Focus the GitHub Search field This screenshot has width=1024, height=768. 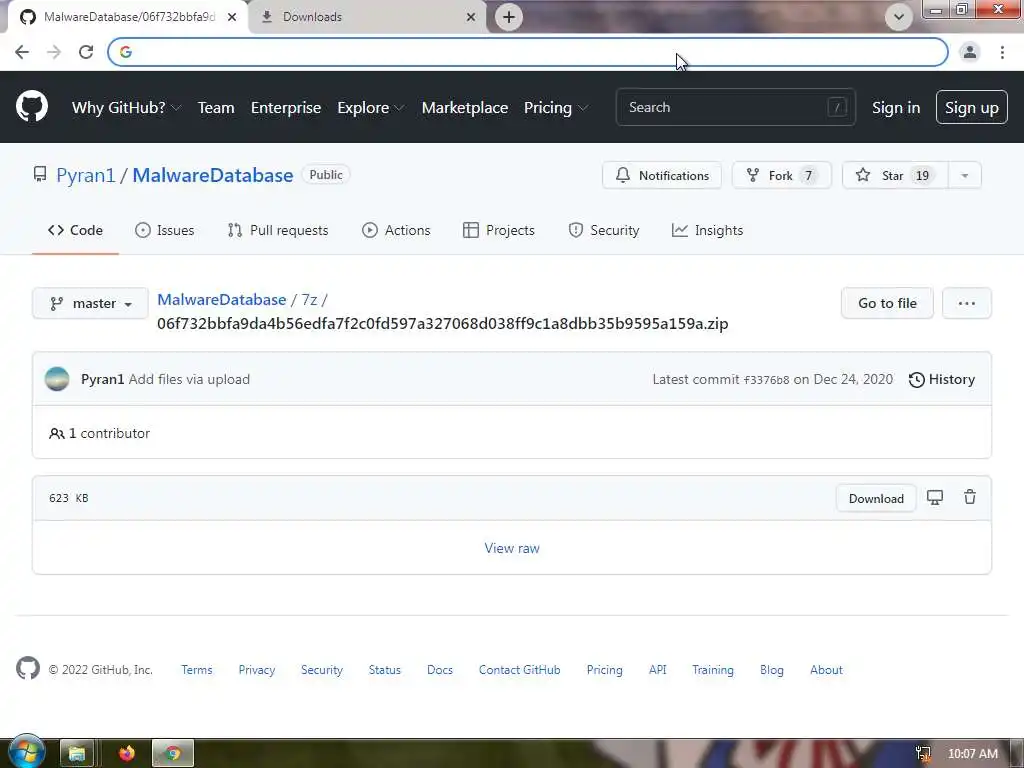pos(735,108)
